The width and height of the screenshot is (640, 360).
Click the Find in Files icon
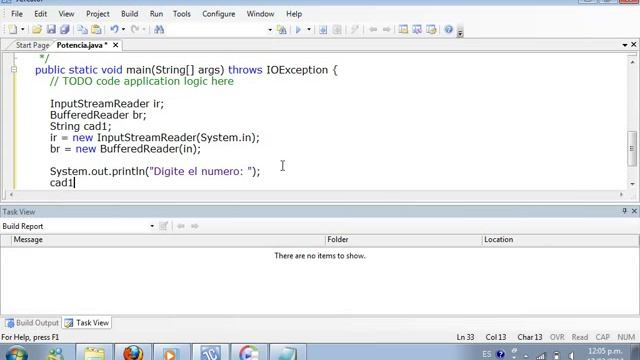[282, 29]
